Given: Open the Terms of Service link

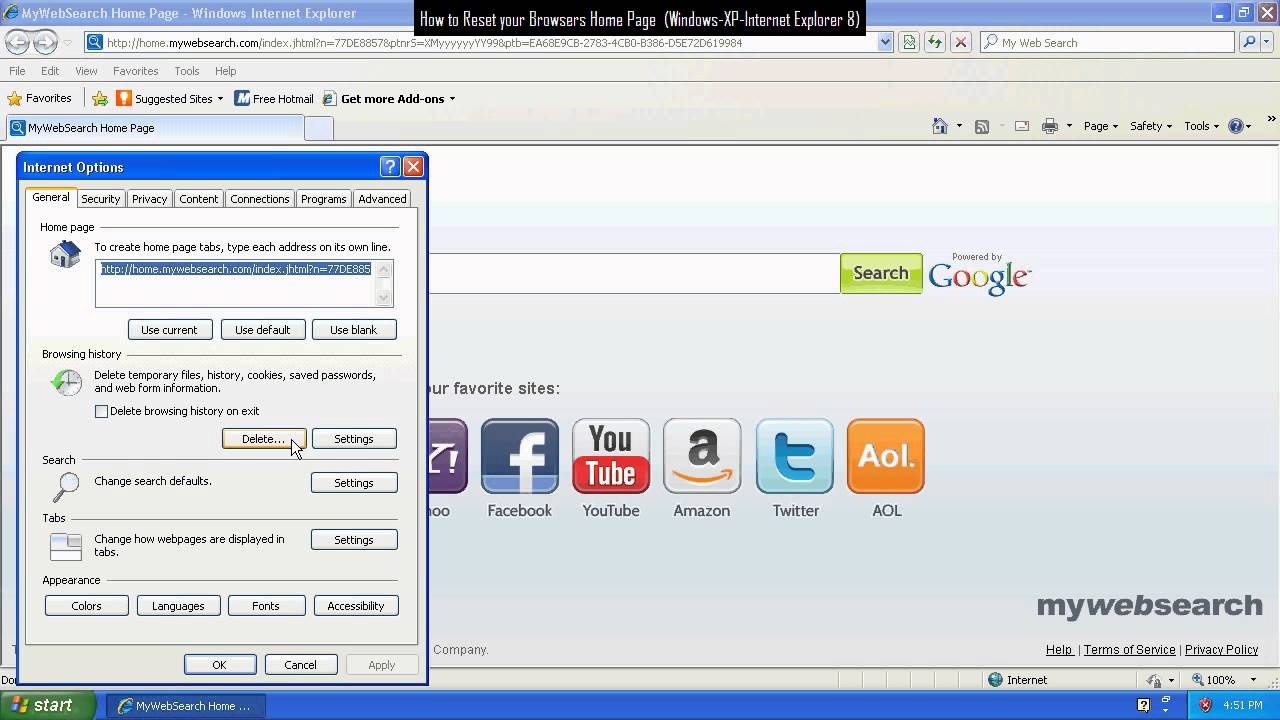Looking at the screenshot, I should click(1129, 650).
